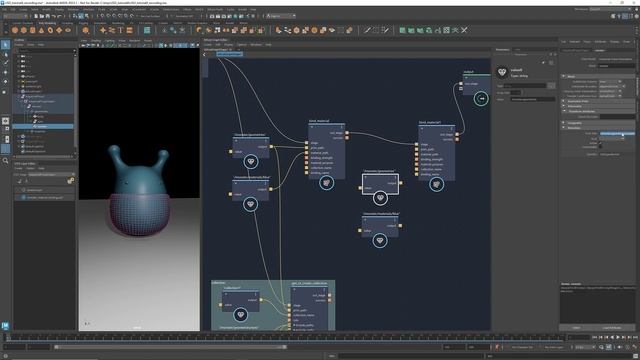Click the Select button below Attribute Editor
This screenshot has height=360, width=640.
576,328
